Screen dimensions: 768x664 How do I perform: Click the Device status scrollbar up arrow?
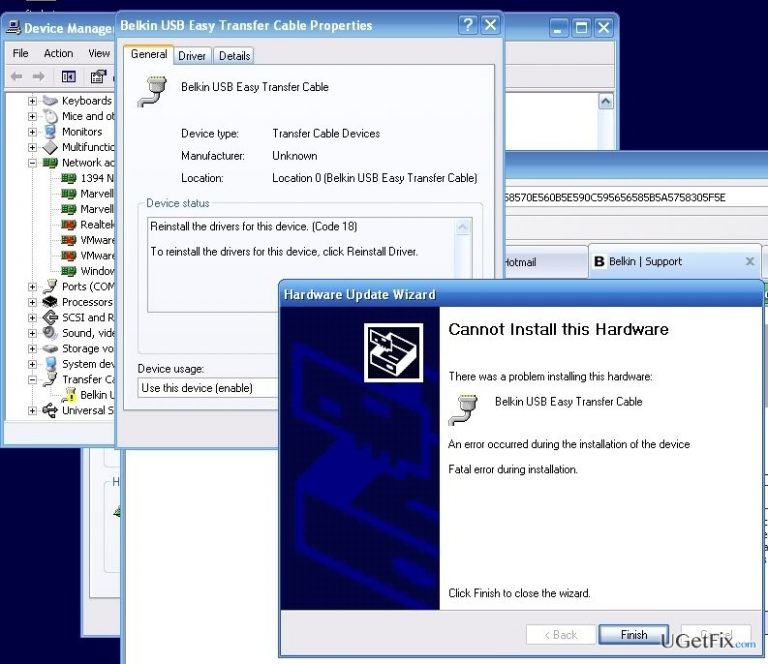point(462,227)
